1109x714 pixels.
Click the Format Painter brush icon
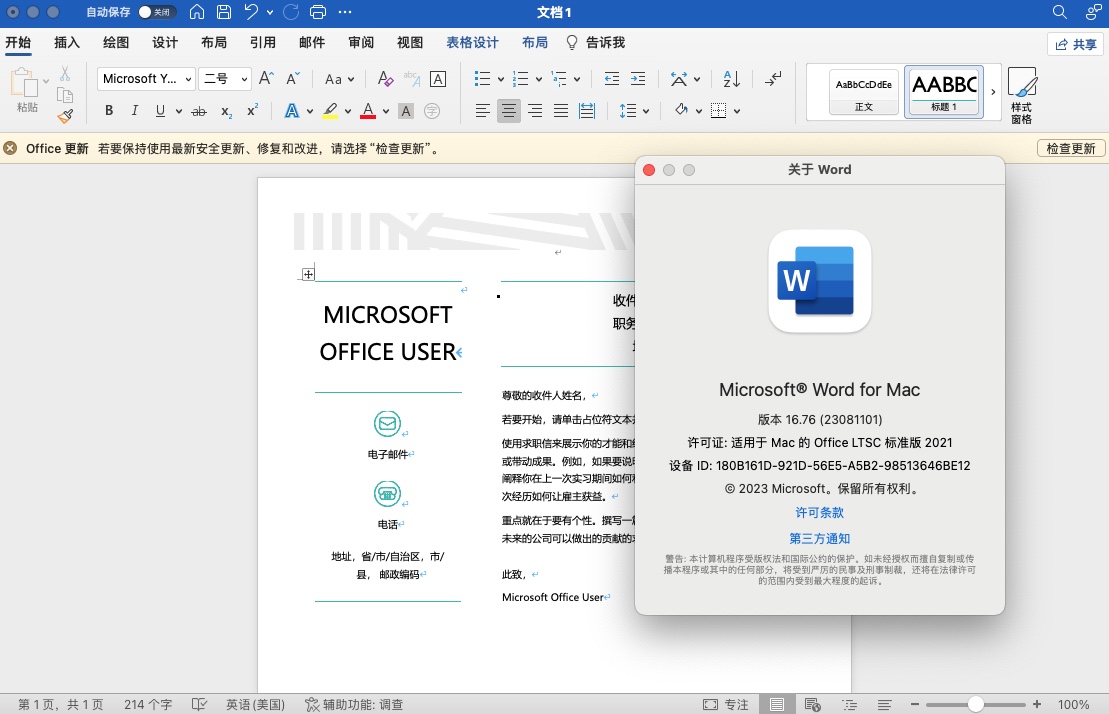(x=65, y=116)
